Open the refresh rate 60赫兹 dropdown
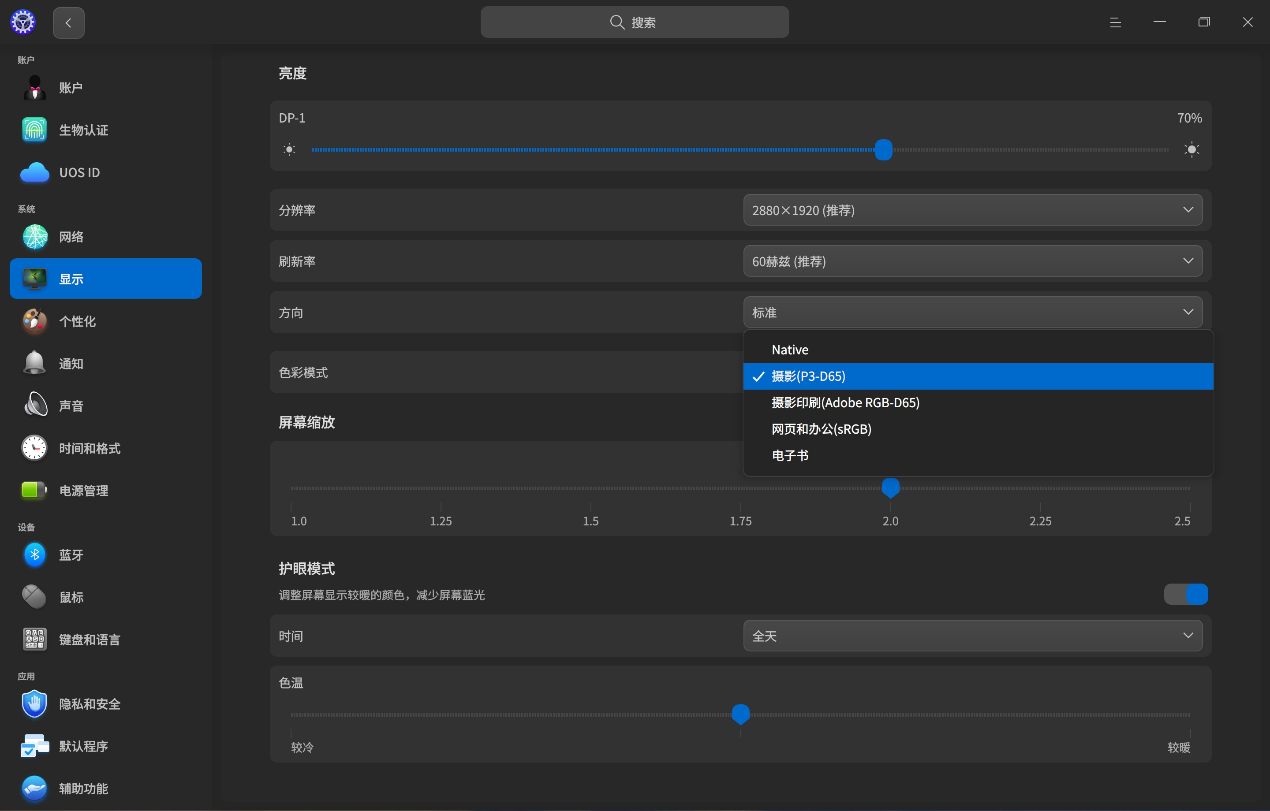The image size is (1270, 811). click(x=972, y=261)
